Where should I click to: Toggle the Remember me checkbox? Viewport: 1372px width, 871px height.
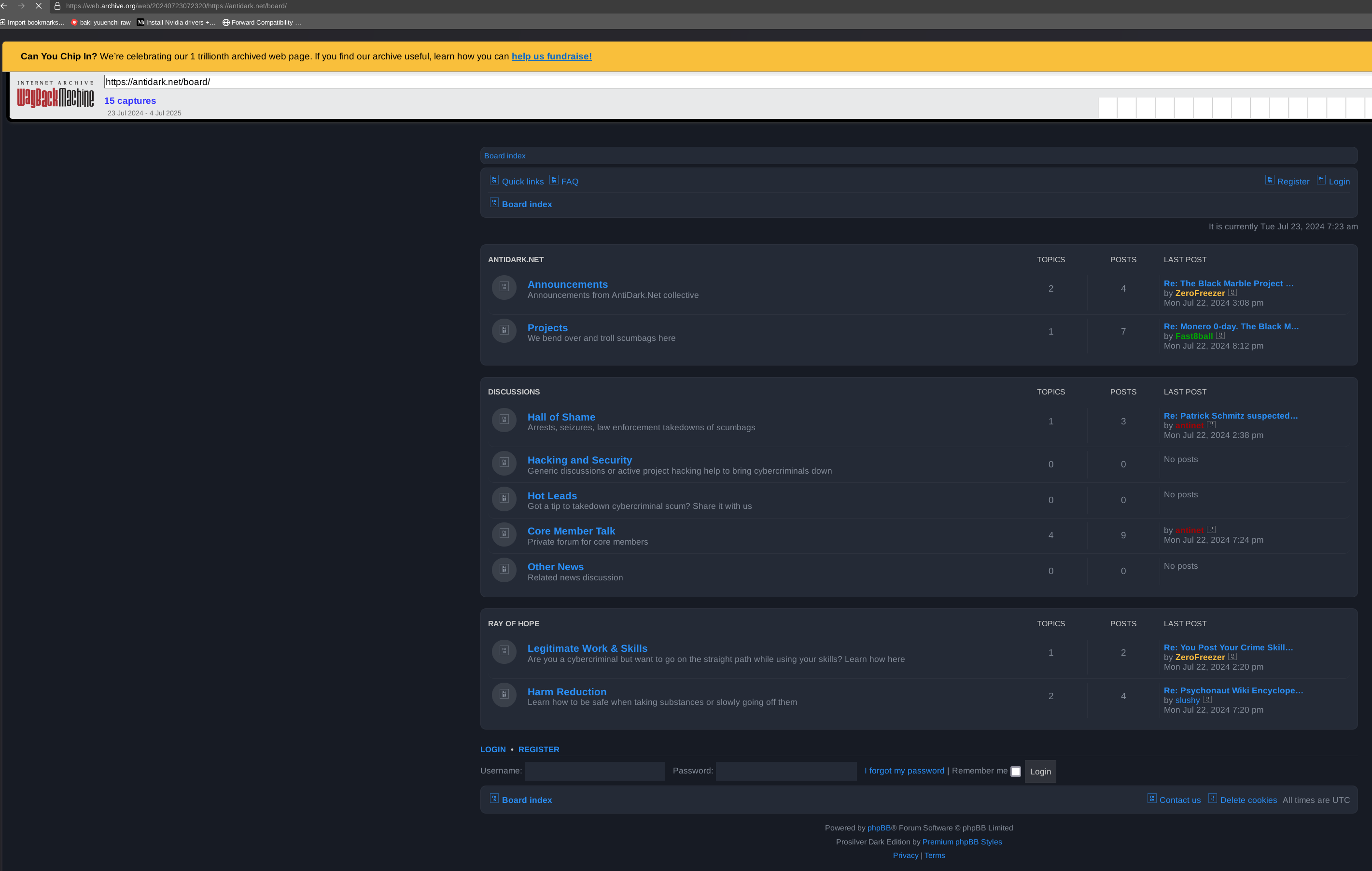pyautogui.click(x=1015, y=772)
